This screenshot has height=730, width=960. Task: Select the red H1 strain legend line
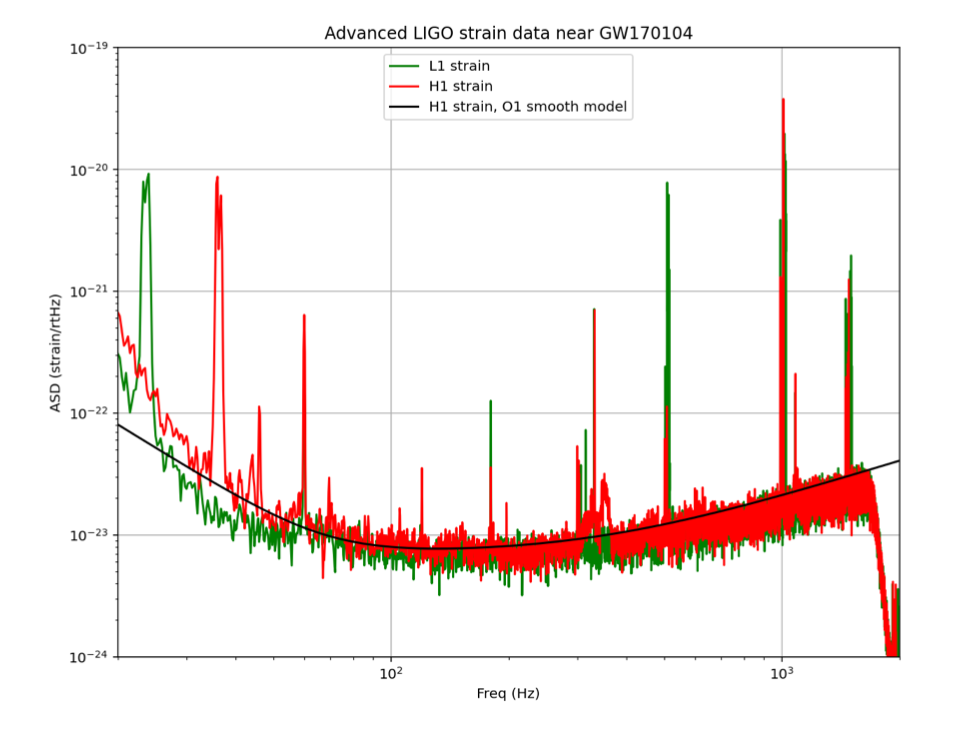tap(405, 86)
